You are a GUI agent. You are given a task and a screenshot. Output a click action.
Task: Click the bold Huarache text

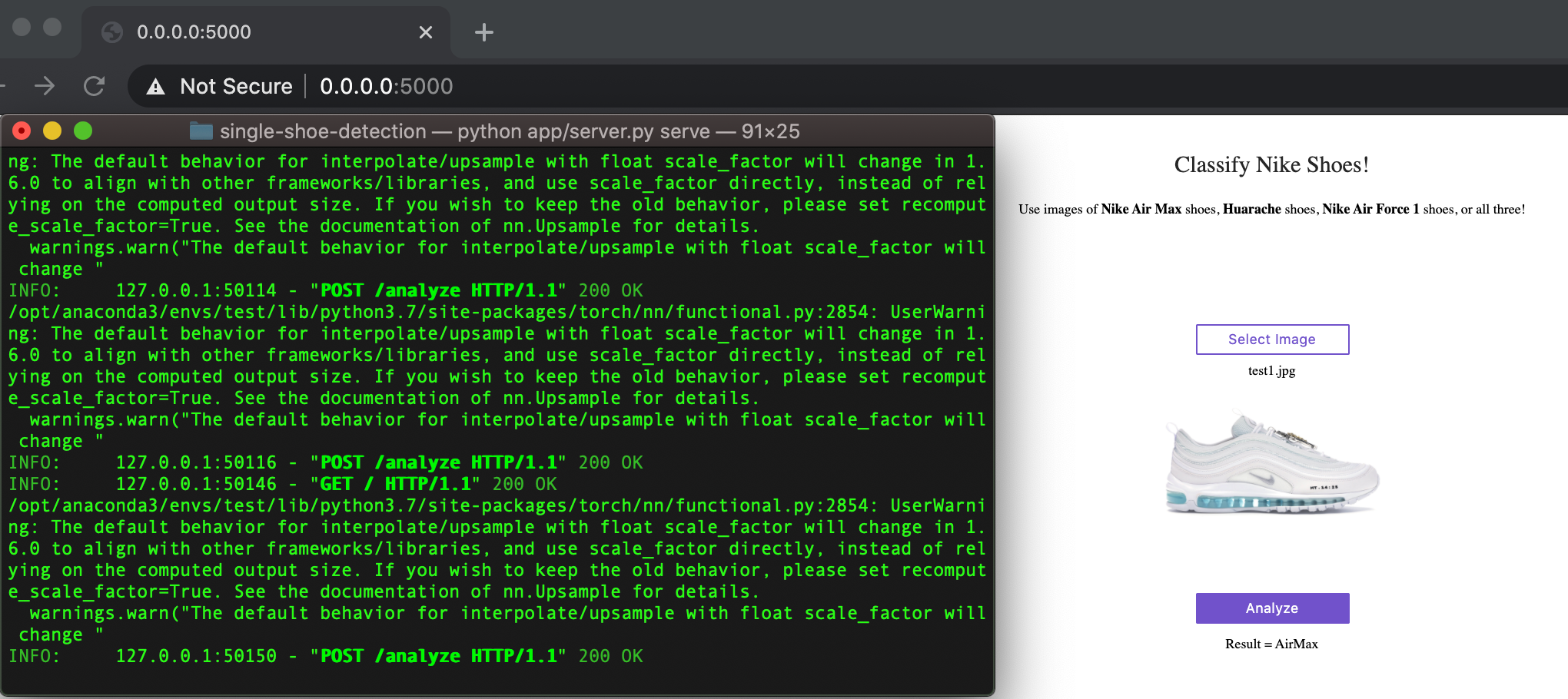pos(1251,209)
